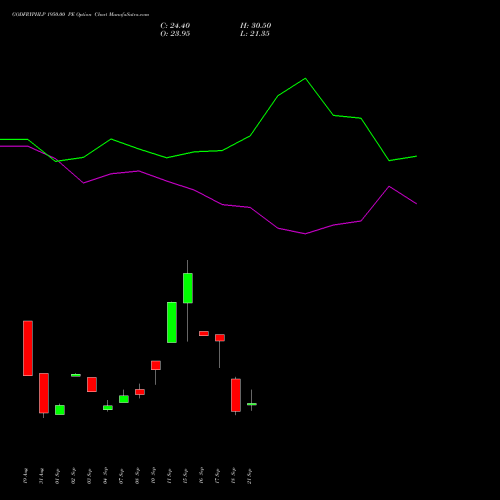500x500 pixels.
Task: Select the 02 Sep date label
Action: pyautogui.click(x=74, y=476)
